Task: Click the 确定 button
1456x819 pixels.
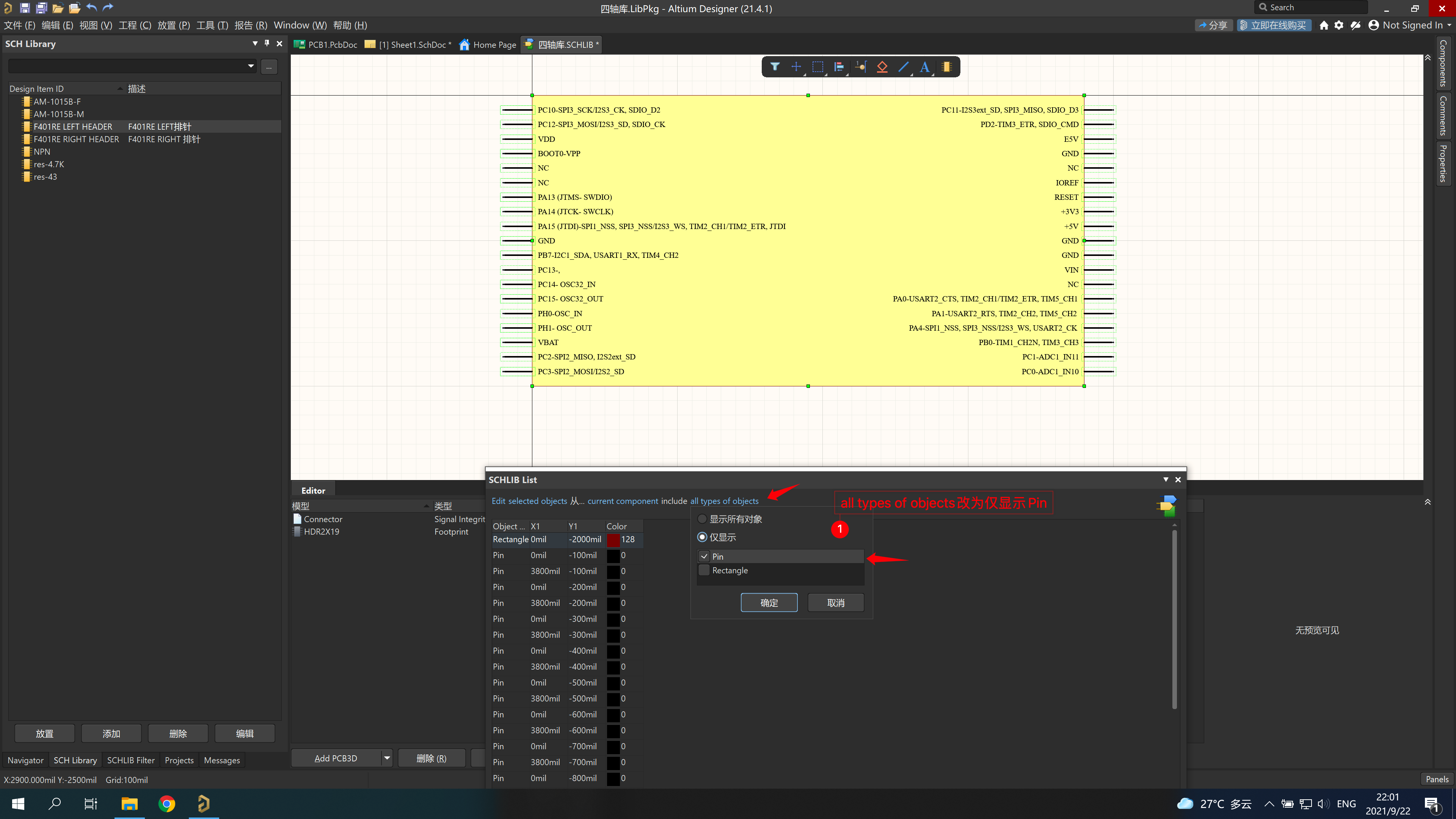Action: tap(769, 602)
